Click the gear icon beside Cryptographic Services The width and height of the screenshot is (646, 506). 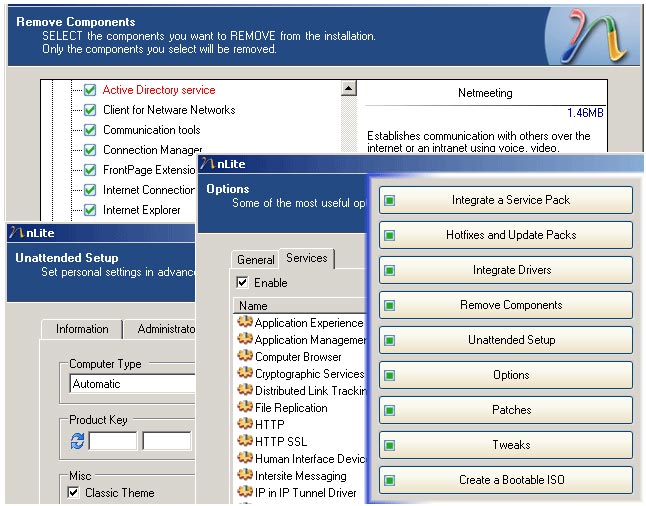[245, 372]
